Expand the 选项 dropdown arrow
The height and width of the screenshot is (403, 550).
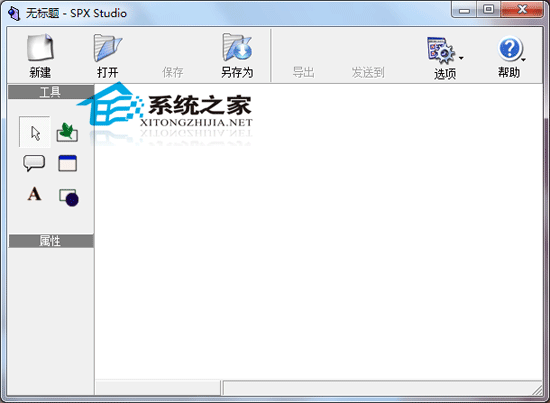[461, 58]
